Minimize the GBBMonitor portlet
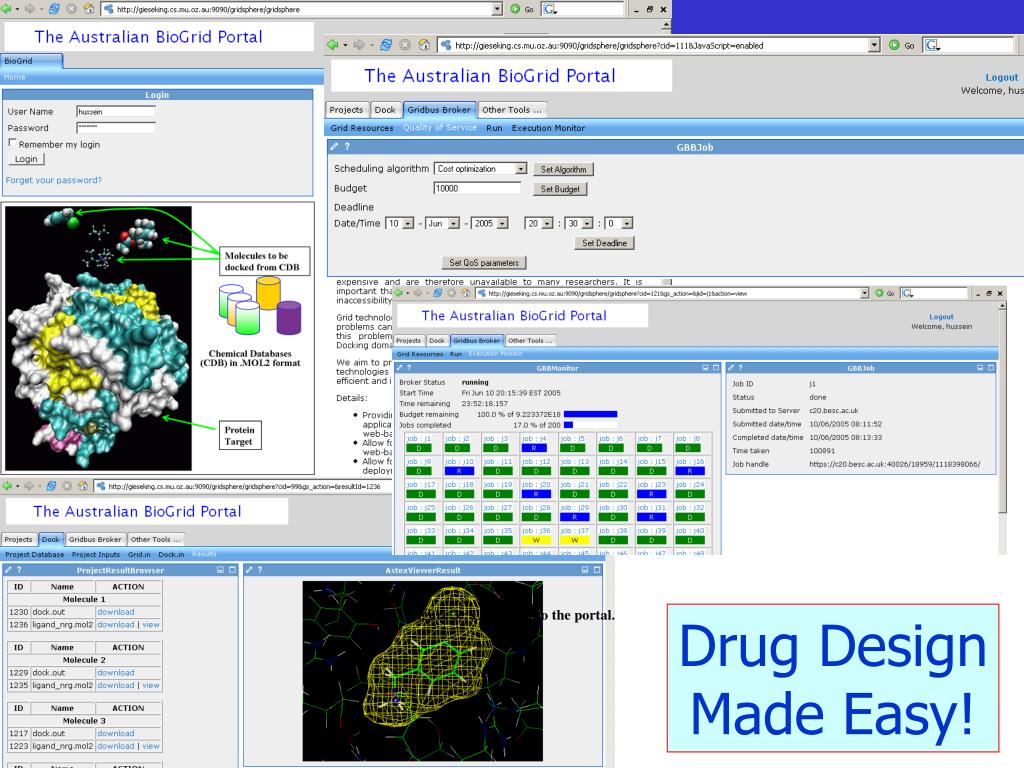Viewport: 1024px width, 768px height. click(x=705, y=368)
